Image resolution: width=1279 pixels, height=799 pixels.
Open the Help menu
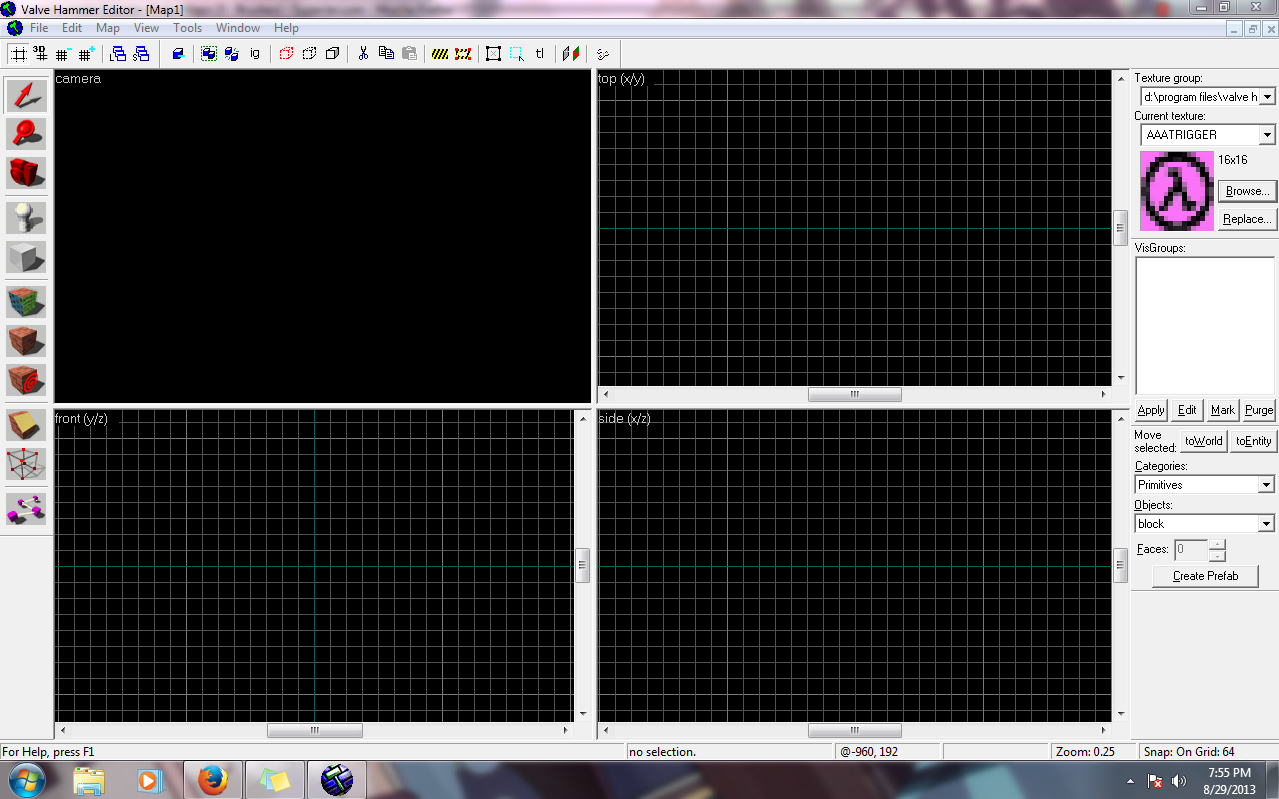click(x=286, y=28)
